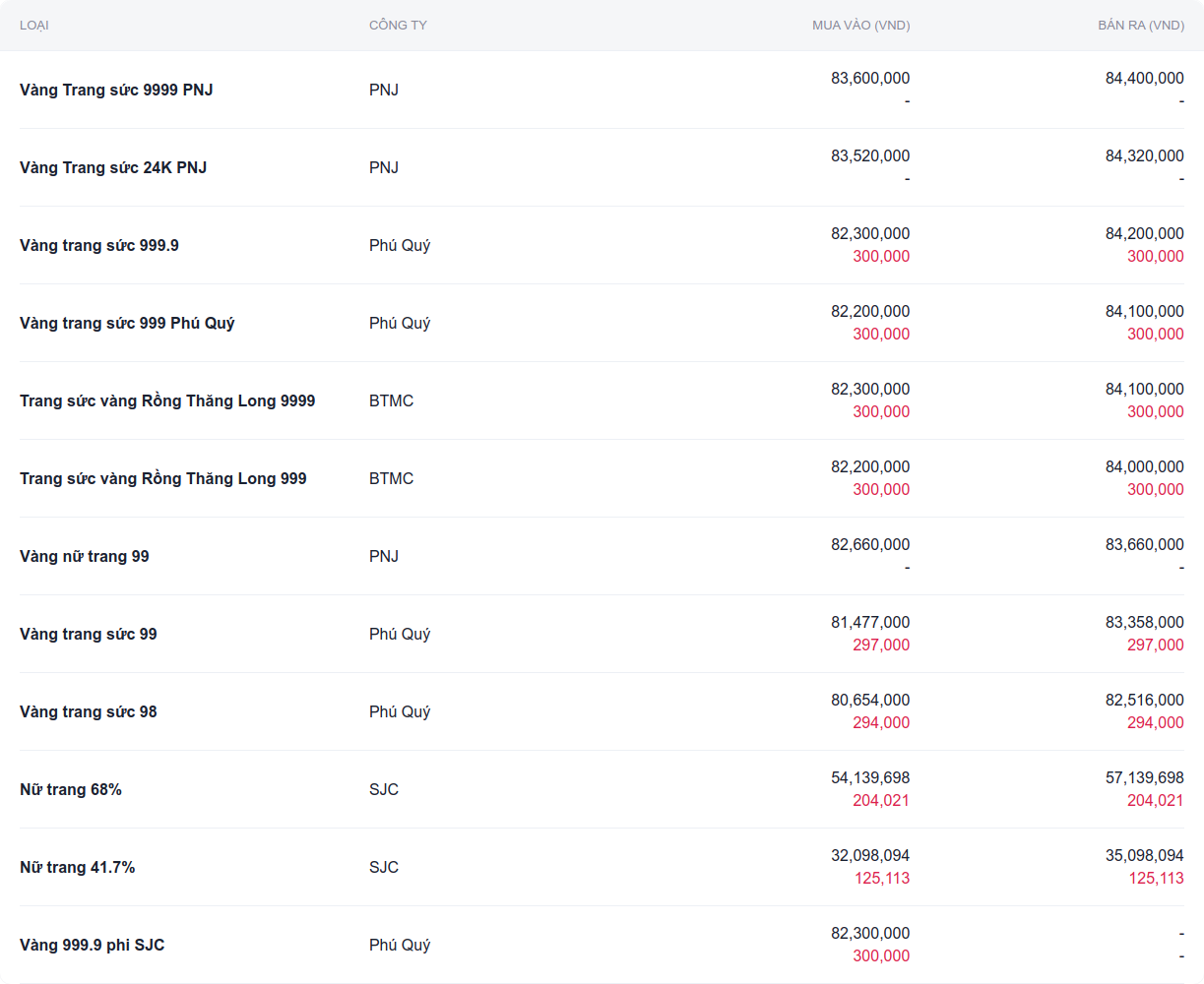Click red 297,000 change under buy price 81,477,000
The width and height of the screenshot is (1204, 984).
coord(881,645)
